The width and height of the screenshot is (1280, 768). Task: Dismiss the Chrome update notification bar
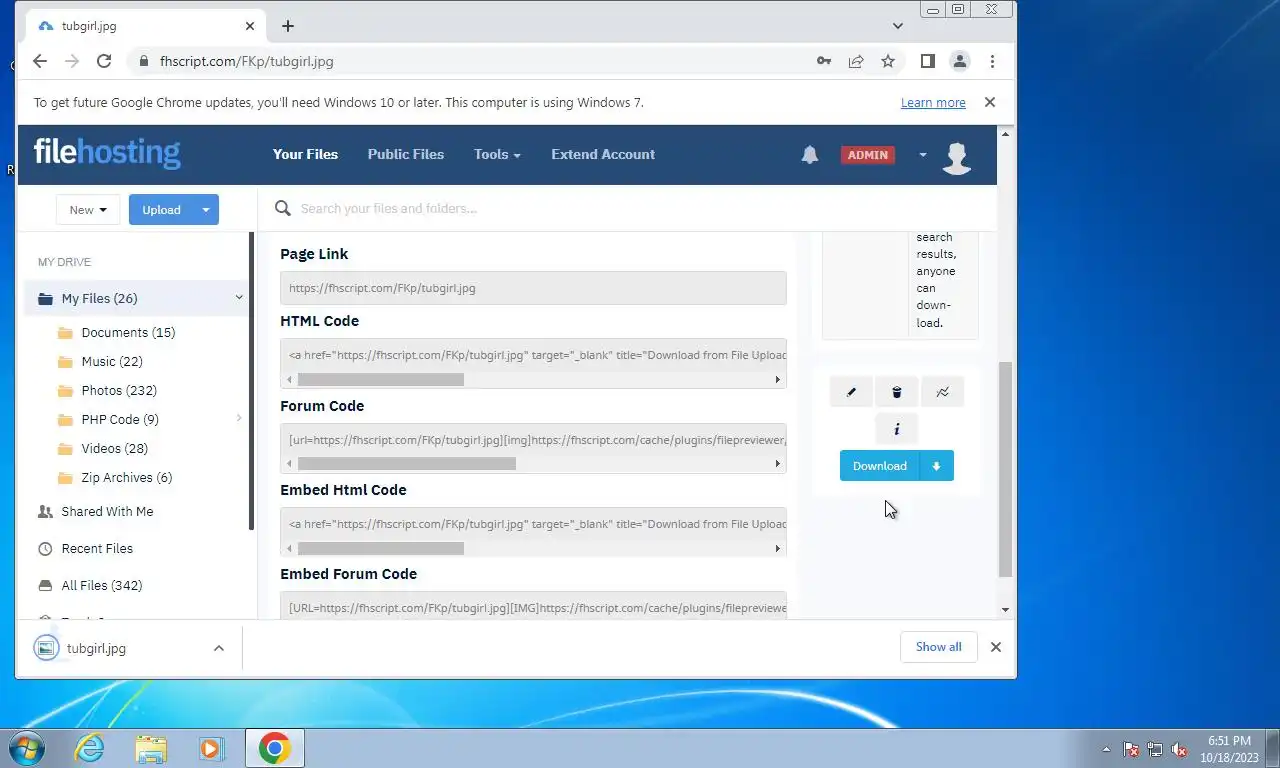(x=990, y=102)
